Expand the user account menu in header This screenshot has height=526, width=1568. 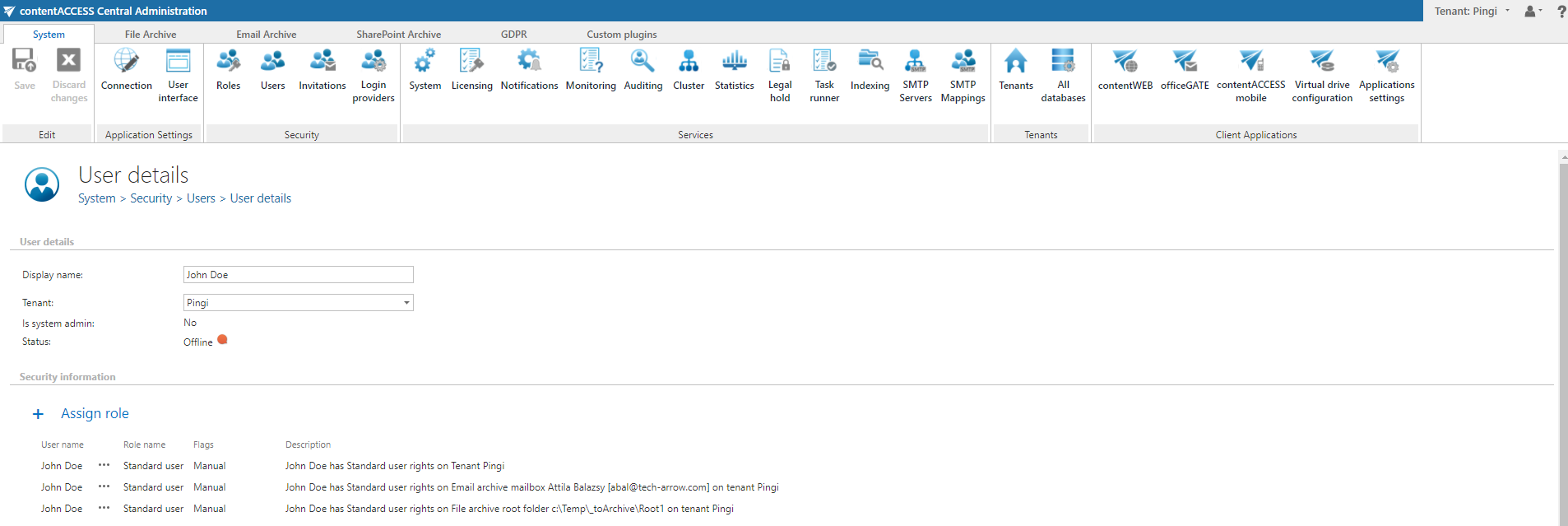1533,12
